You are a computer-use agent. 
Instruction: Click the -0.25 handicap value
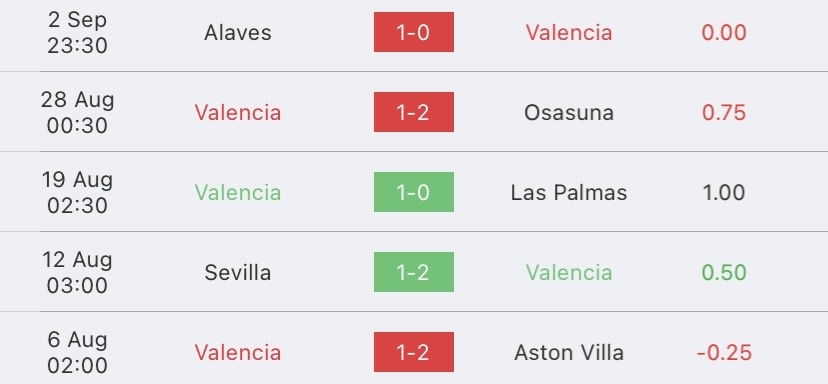723,352
